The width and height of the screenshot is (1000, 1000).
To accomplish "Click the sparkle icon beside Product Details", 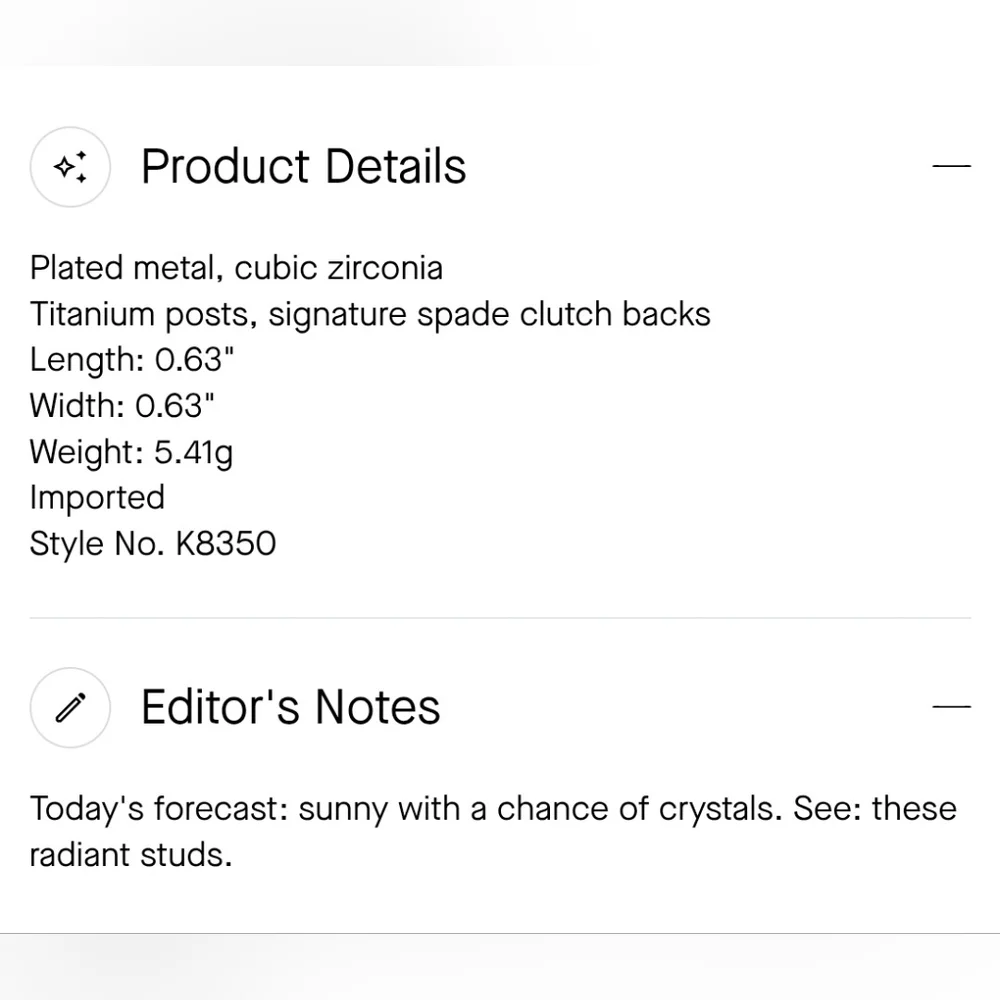I will click(70, 166).
